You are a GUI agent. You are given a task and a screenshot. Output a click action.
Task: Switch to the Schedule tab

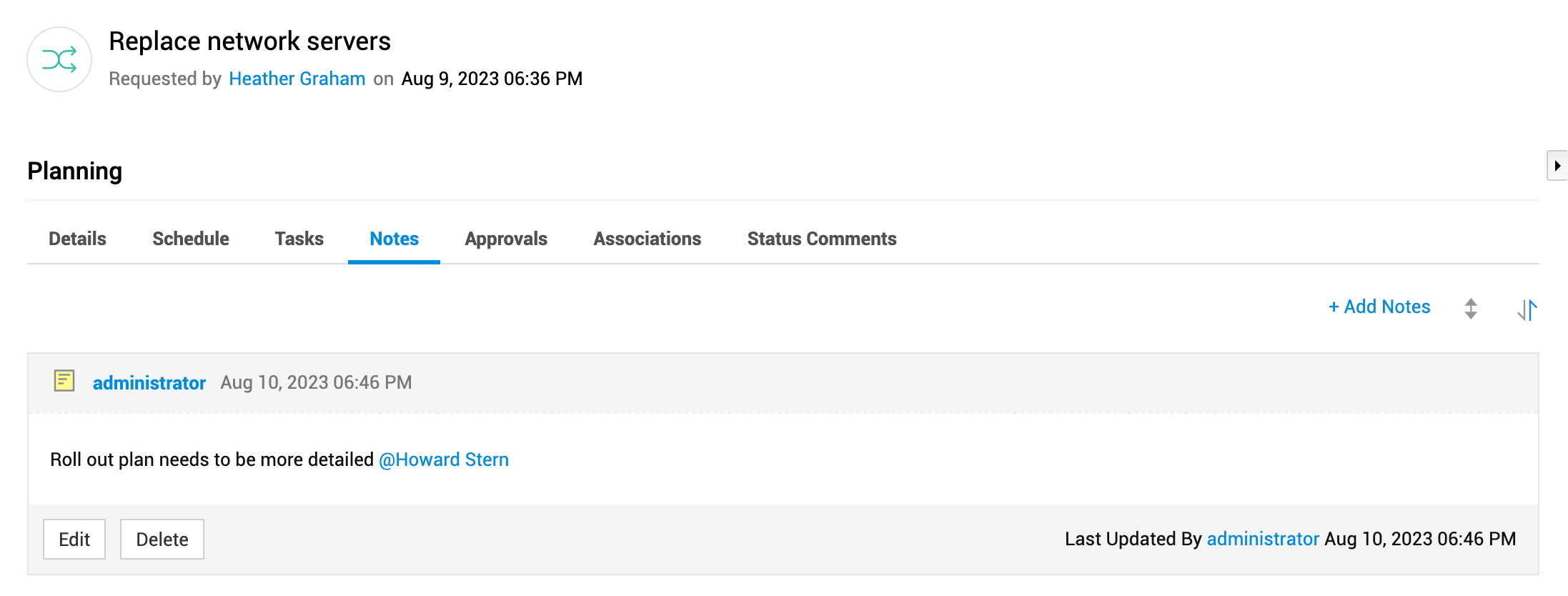coord(190,239)
